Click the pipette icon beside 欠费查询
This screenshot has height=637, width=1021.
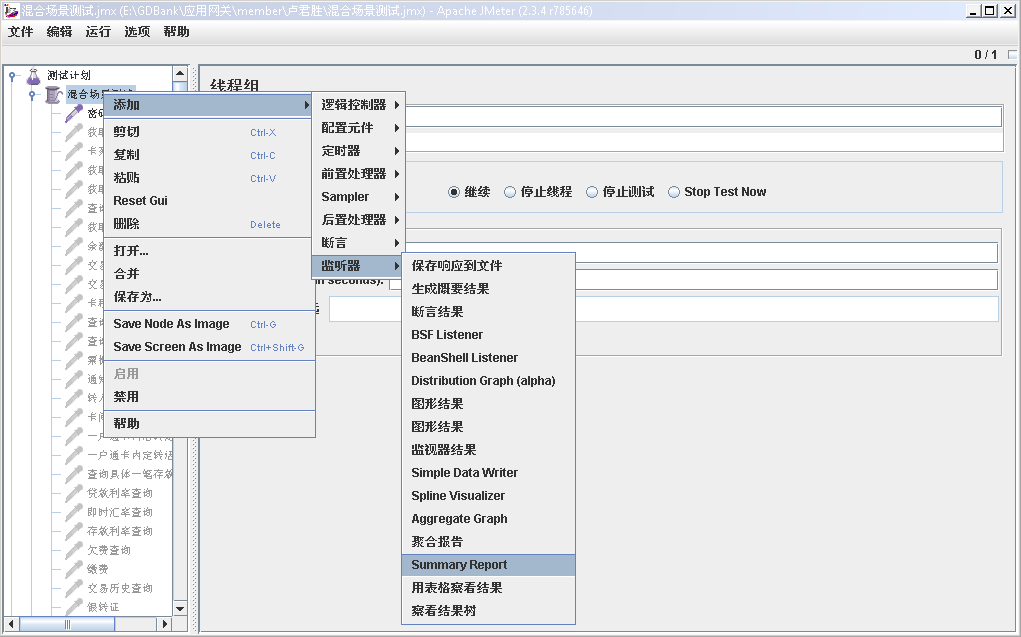[x=74, y=550]
